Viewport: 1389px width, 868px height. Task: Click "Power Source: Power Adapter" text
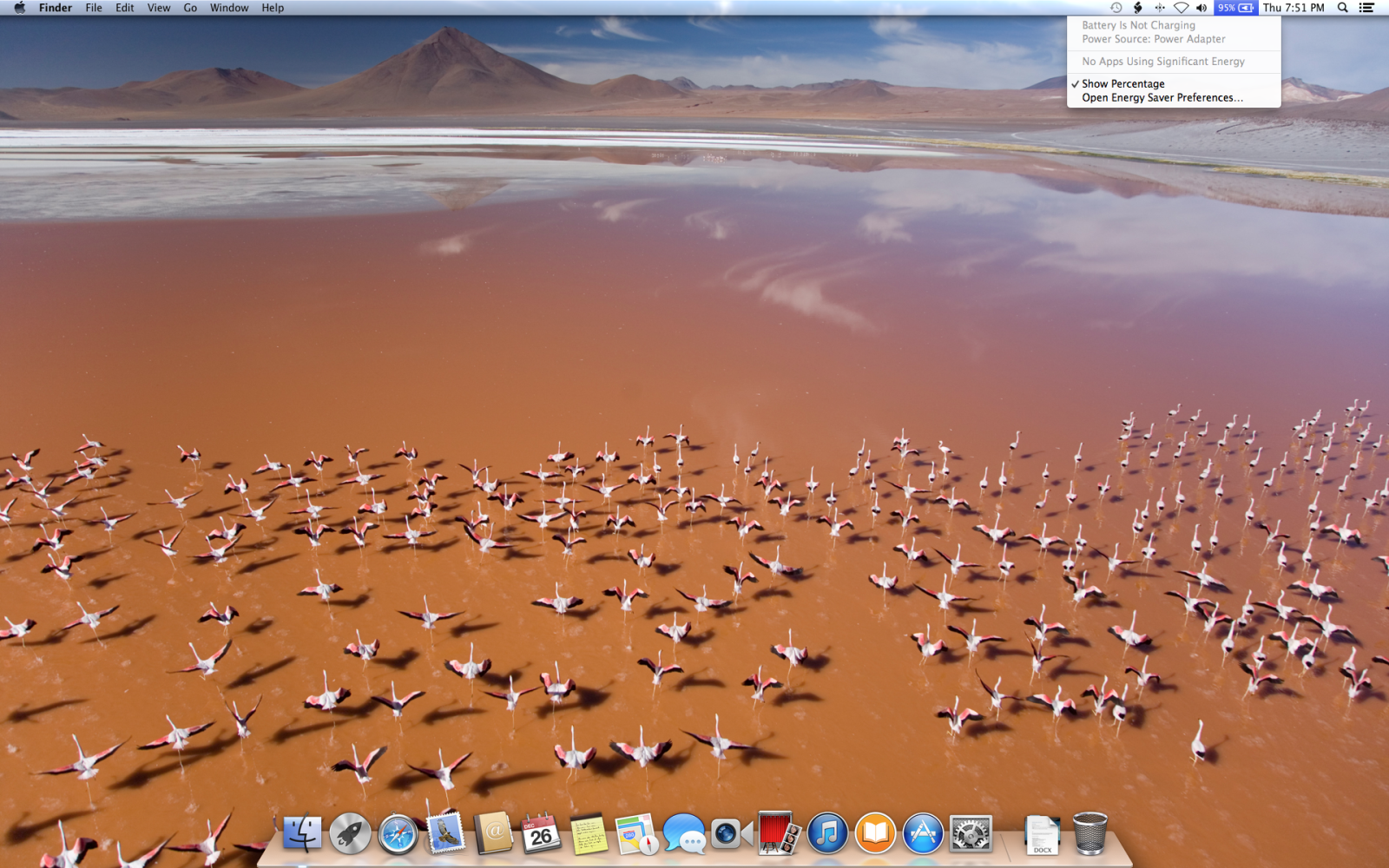pos(1154,39)
